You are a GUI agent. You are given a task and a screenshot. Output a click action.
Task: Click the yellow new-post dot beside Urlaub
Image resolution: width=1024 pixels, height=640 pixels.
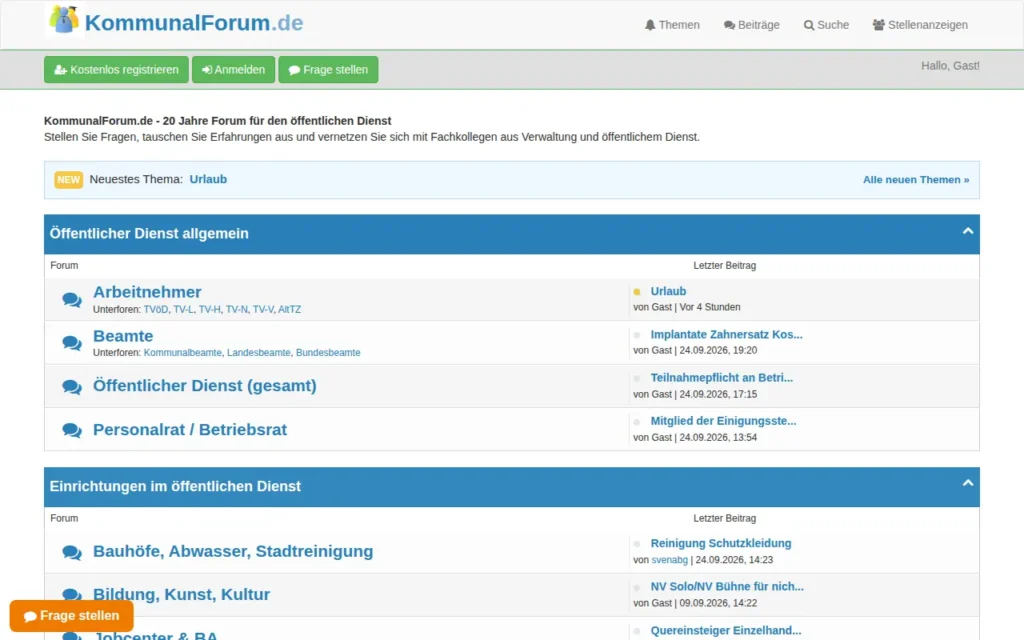point(637,292)
